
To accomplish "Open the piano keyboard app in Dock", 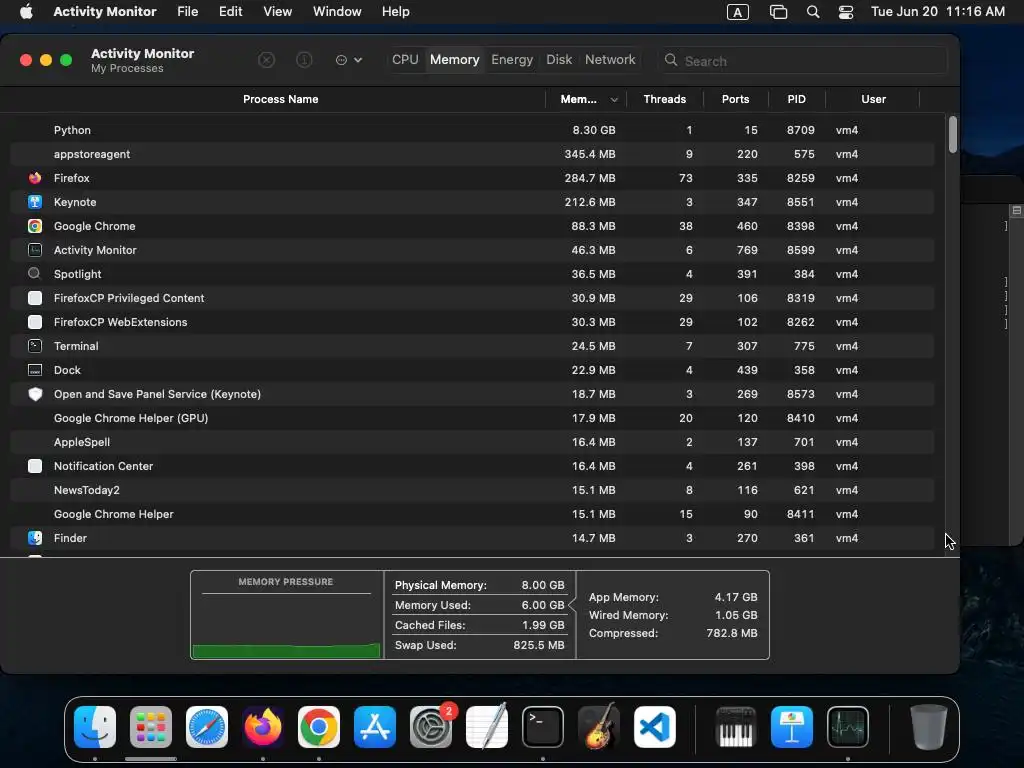I will (x=735, y=727).
